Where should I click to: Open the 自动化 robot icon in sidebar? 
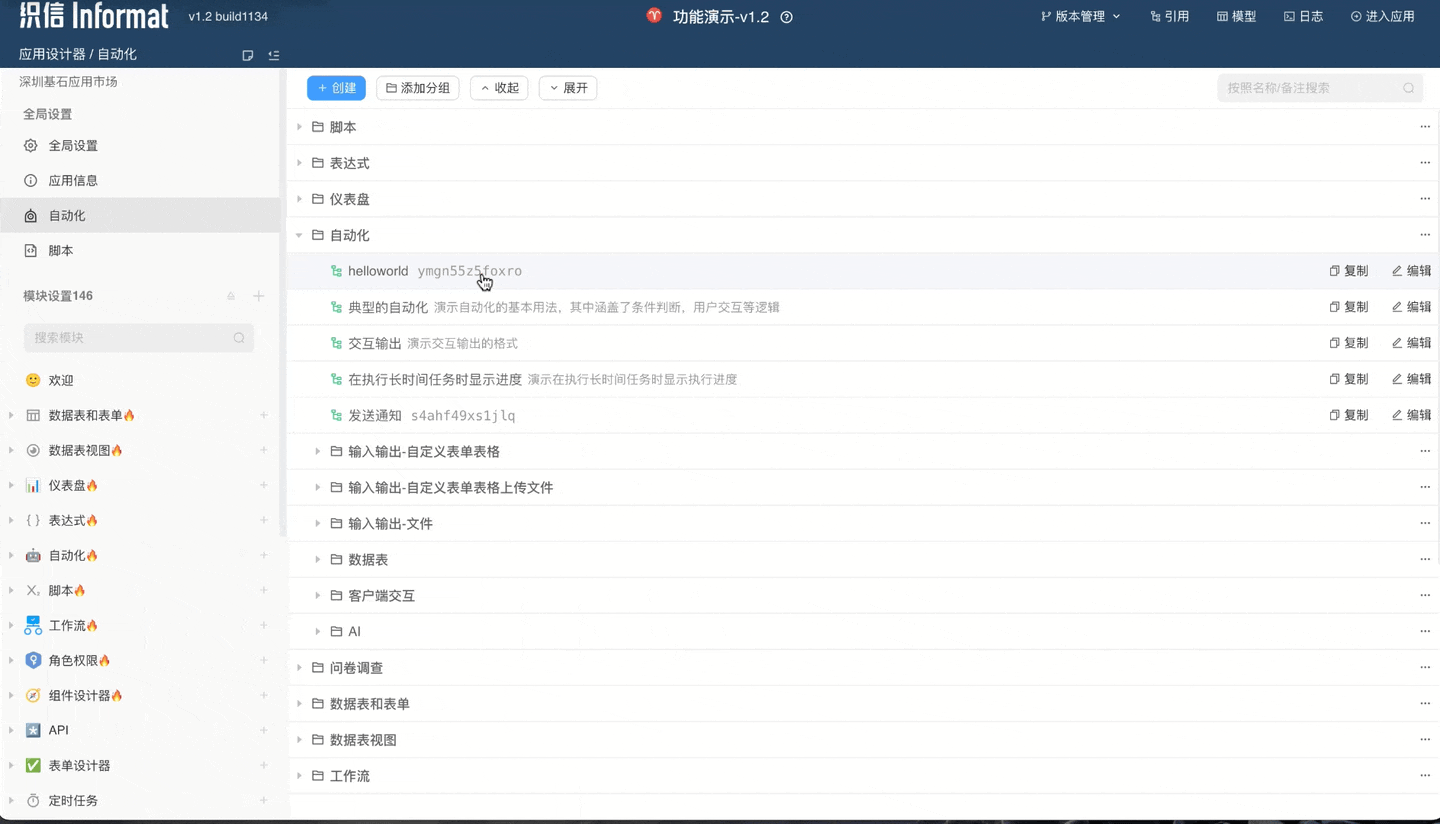(x=31, y=555)
